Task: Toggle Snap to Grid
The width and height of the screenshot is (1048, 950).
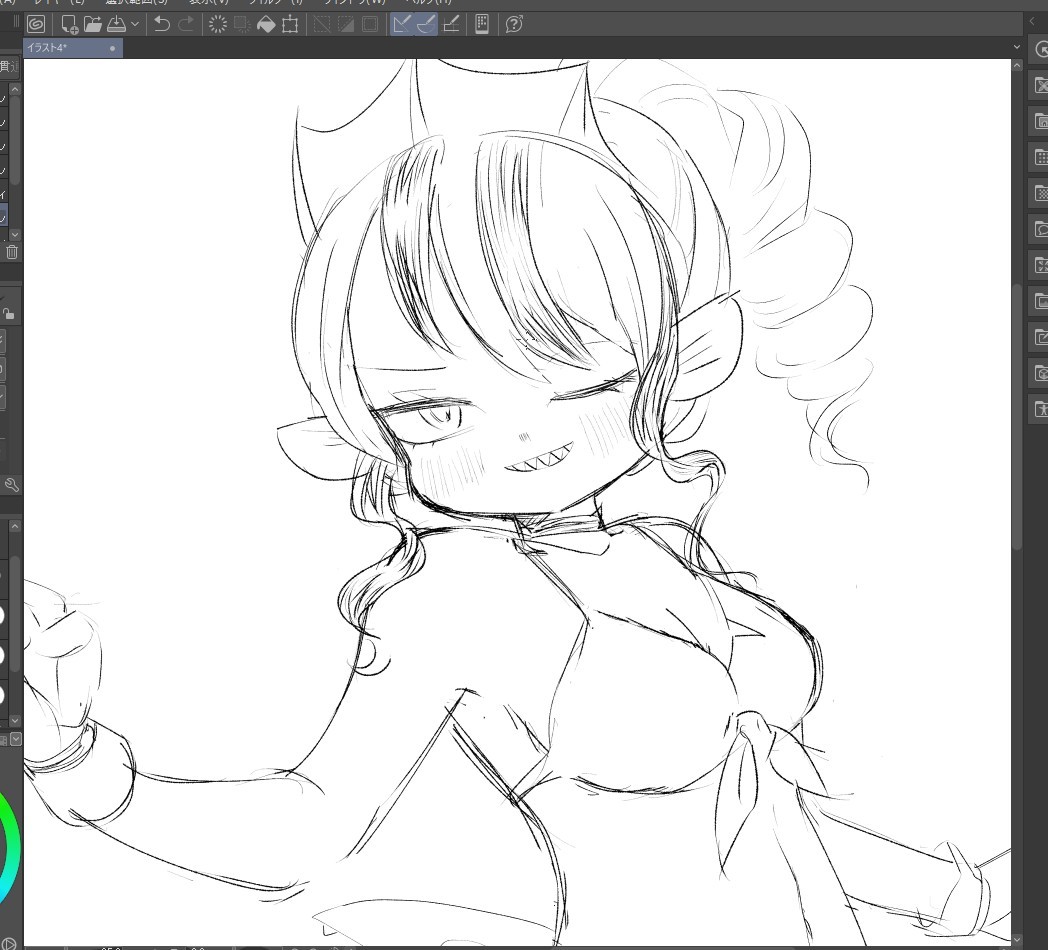Action: tap(451, 25)
